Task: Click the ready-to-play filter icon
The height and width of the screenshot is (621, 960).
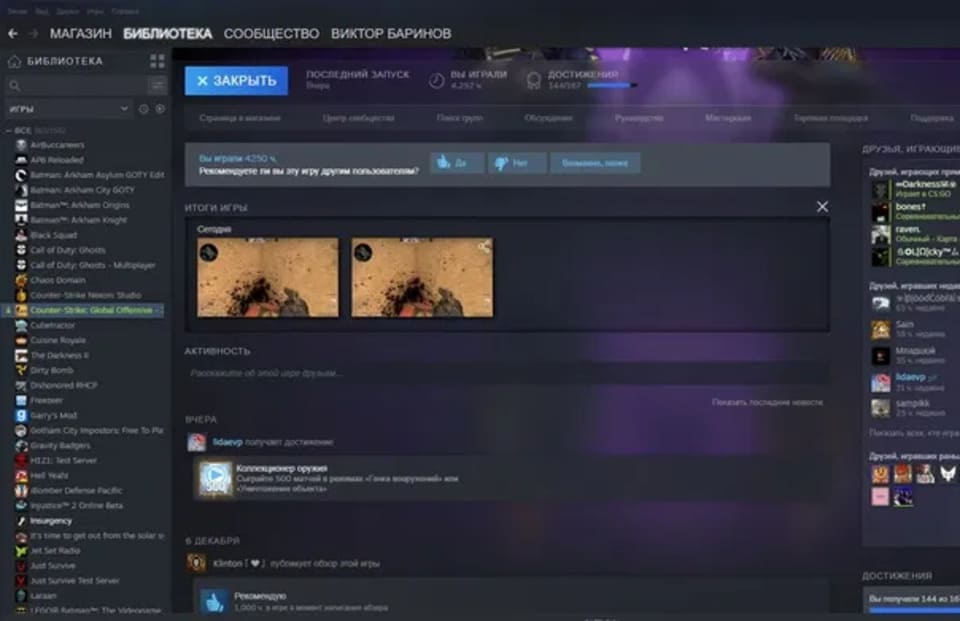Action: point(160,109)
